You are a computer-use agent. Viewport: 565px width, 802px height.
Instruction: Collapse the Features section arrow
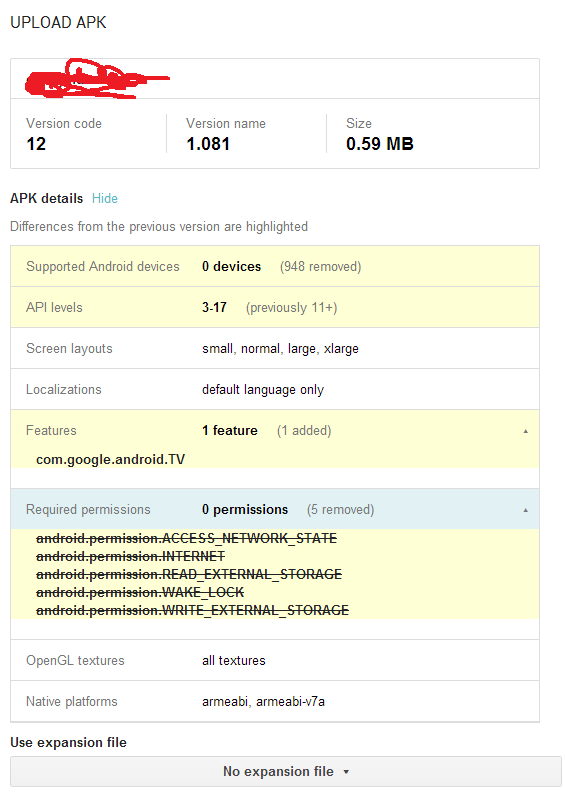pyautogui.click(x=525, y=431)
